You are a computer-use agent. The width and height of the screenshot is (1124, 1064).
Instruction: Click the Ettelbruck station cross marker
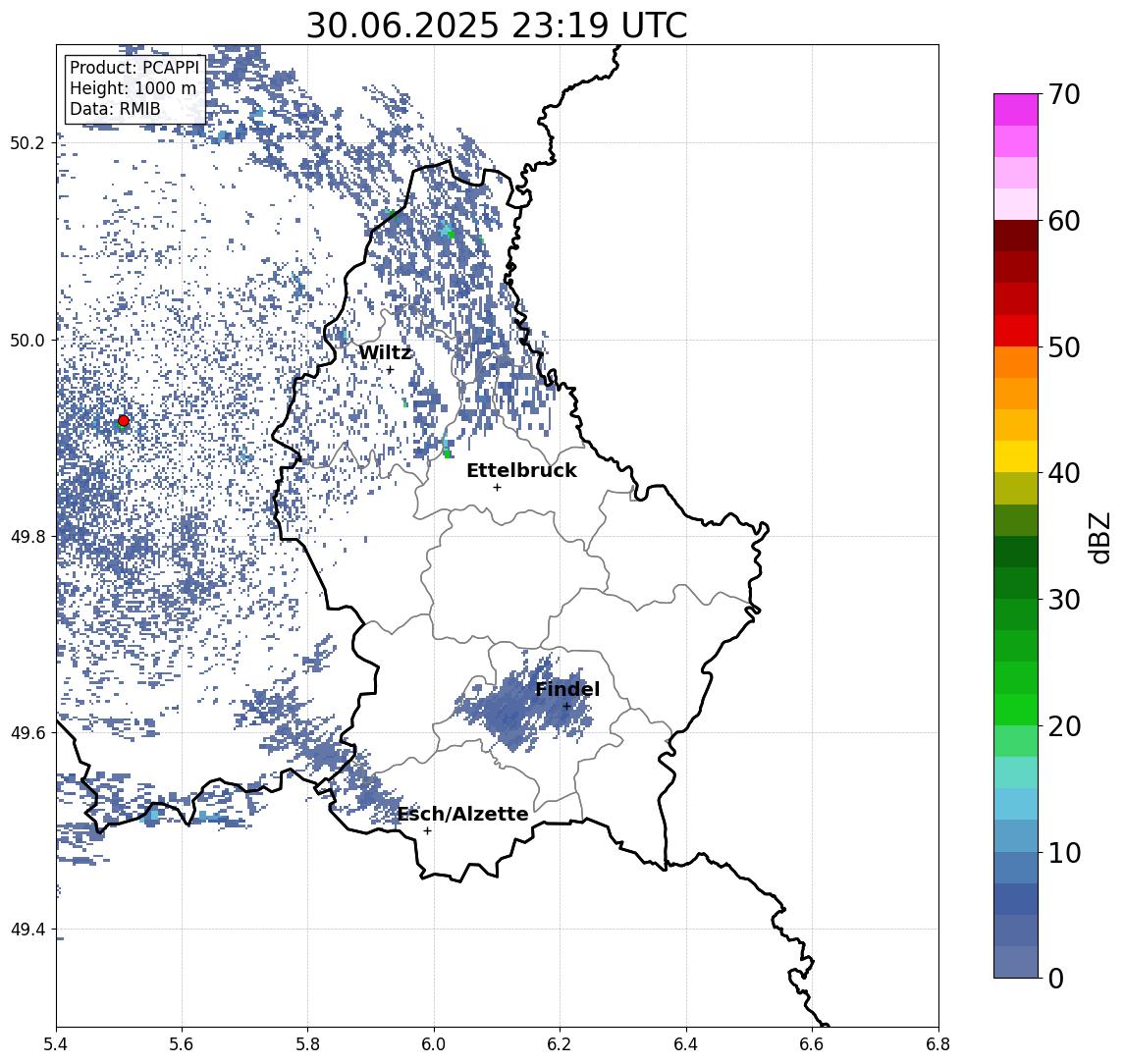coord(497,488)
